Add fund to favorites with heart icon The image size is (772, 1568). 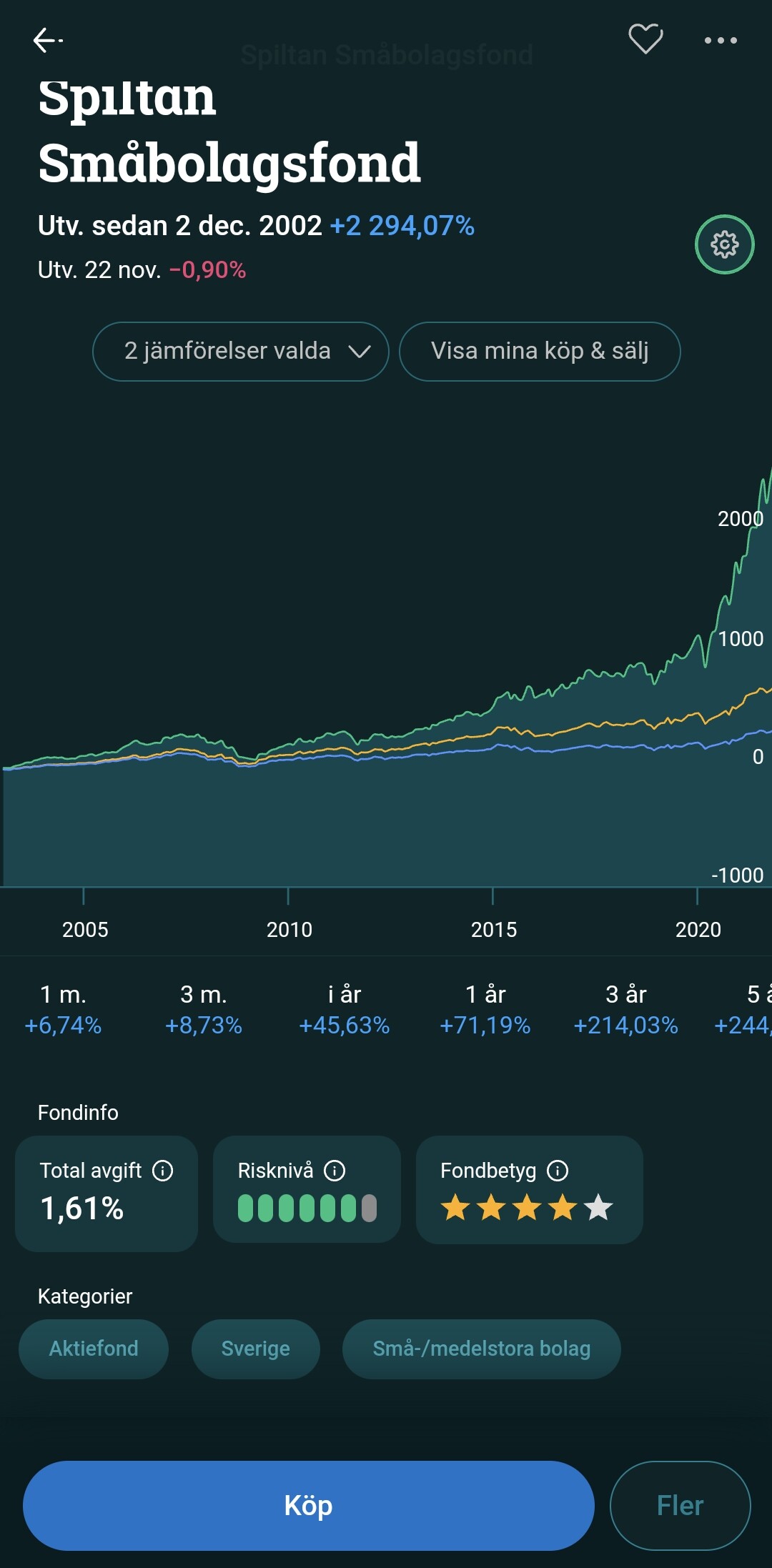(645, 39)
